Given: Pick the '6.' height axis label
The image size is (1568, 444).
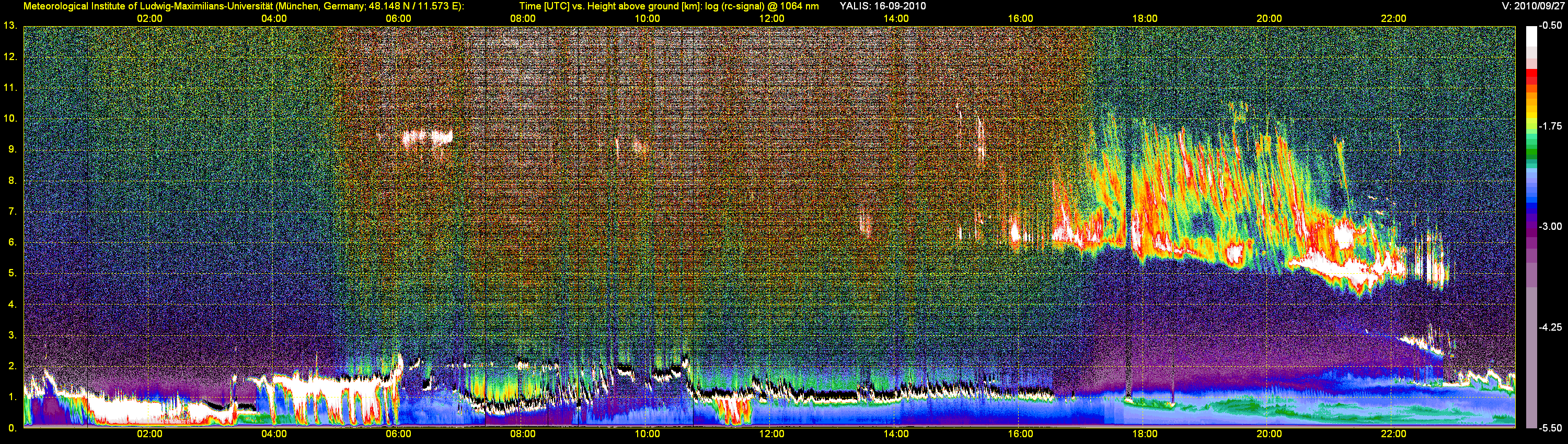Looking at the screenshot, I should point(12,242).
